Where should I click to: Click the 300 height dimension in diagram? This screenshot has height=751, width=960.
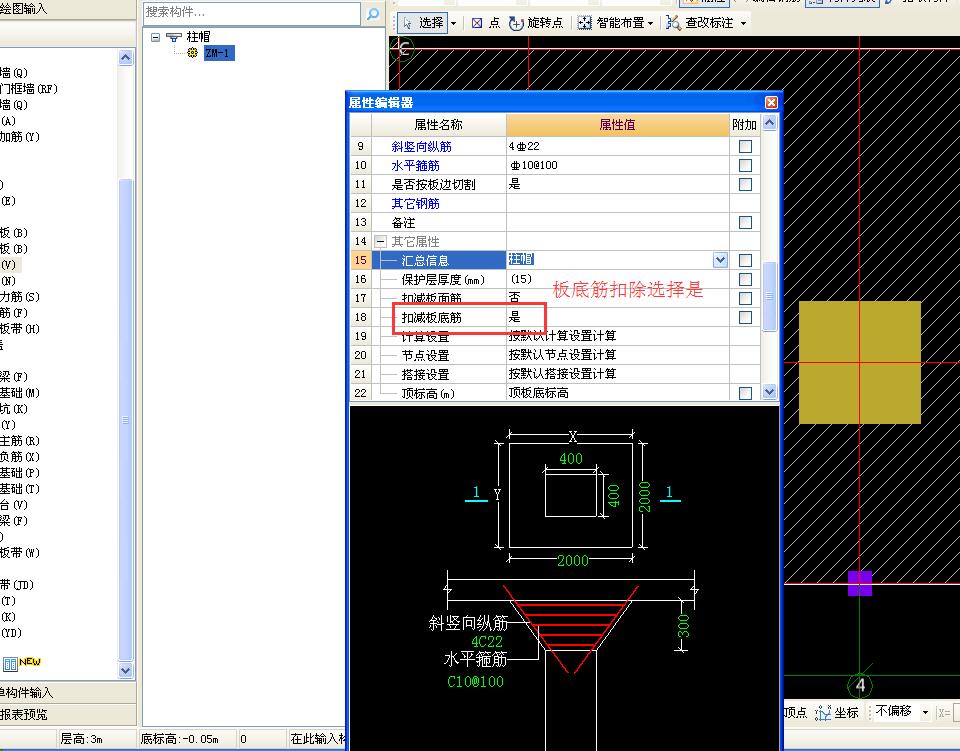coord(684,626)
